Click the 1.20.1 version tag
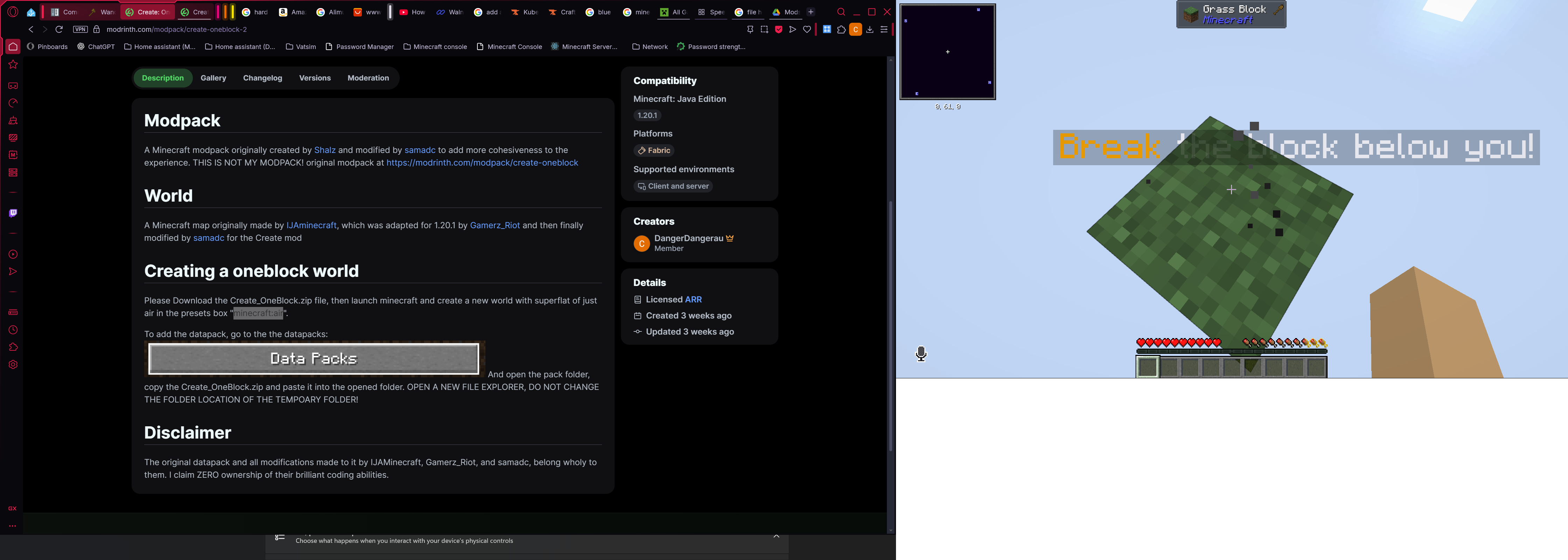The height and width of the screenshot is (560, 1568). point(647,115)
